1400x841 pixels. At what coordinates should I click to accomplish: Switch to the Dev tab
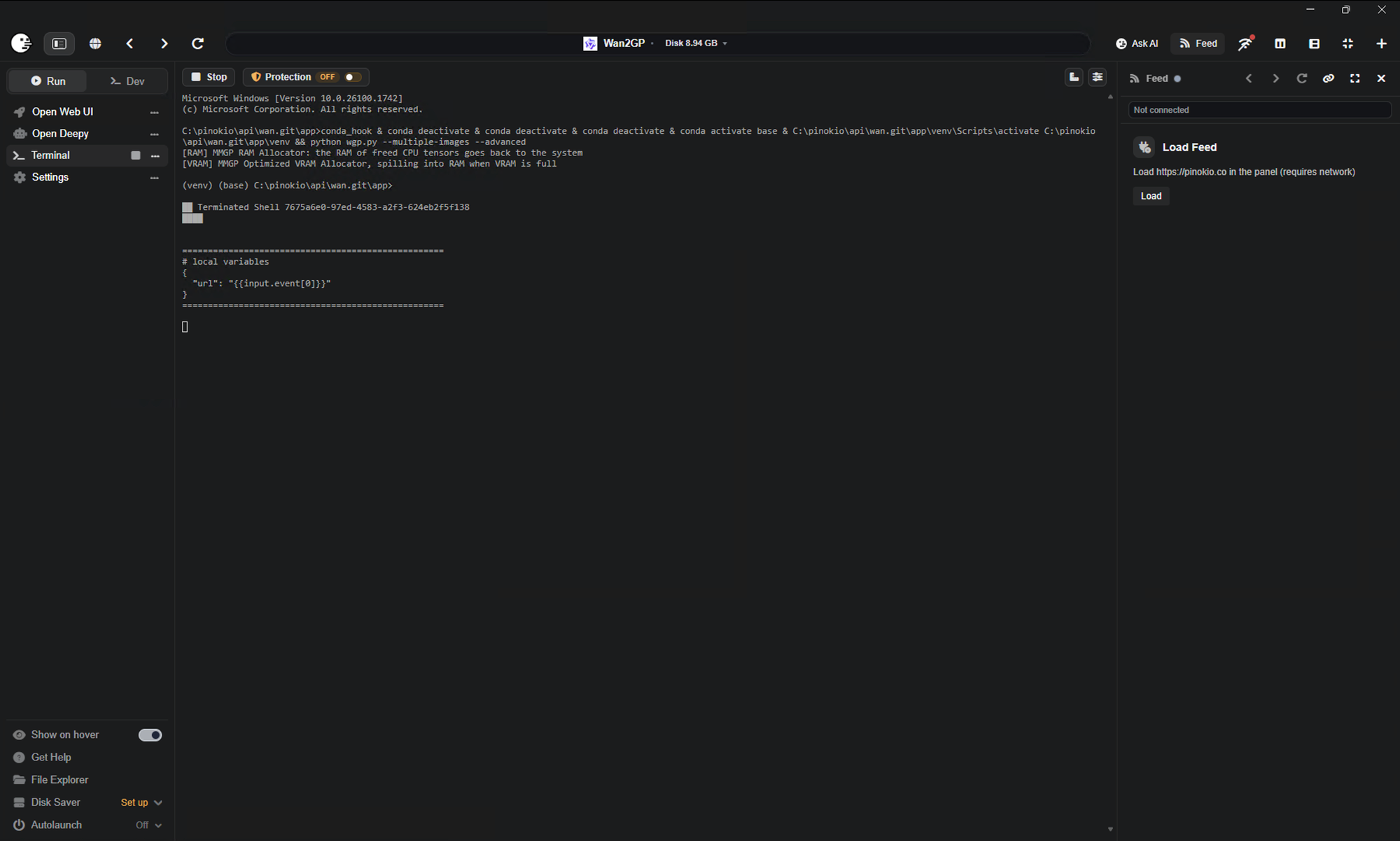(127, 81)
